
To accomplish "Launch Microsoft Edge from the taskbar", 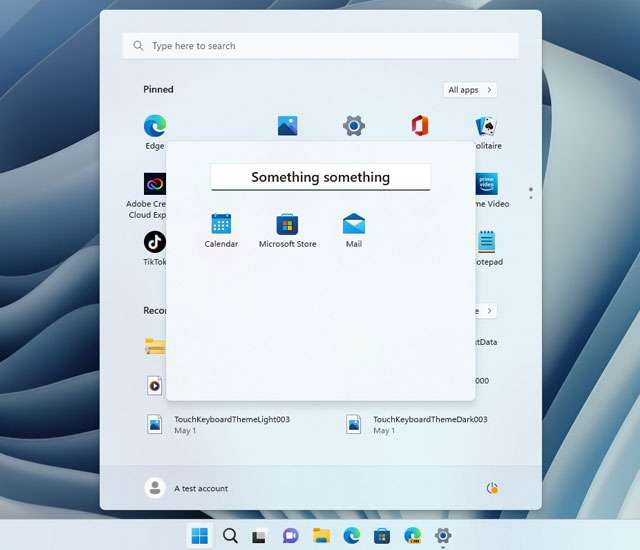I will (x=351, y=536).
